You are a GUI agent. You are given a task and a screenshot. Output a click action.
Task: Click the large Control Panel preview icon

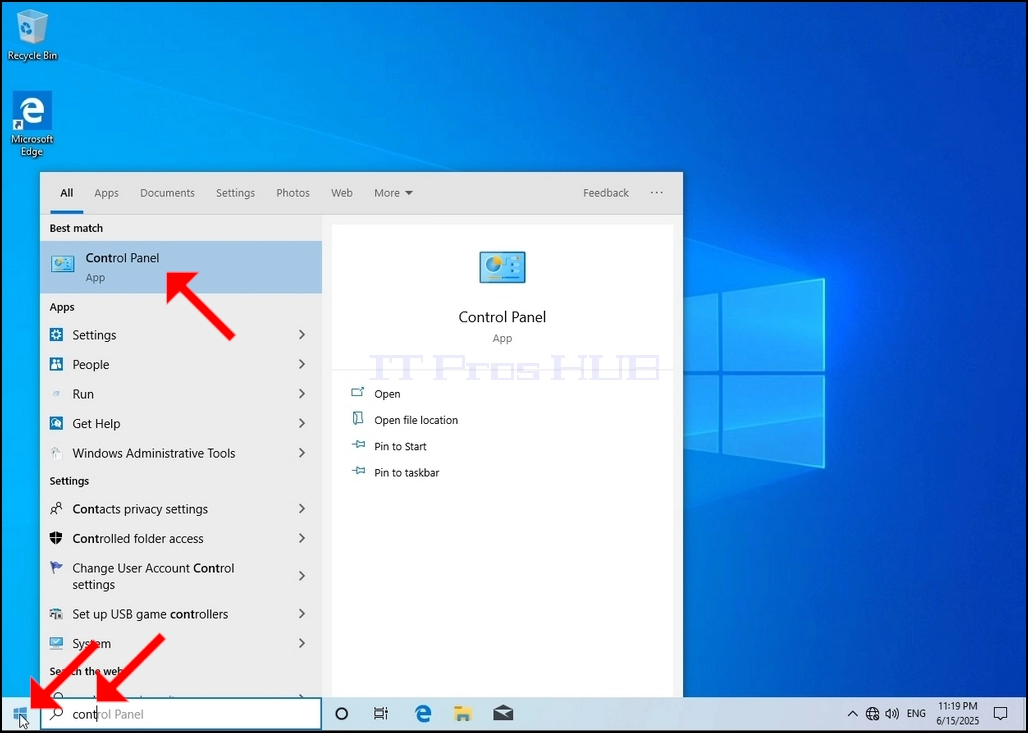502,267
